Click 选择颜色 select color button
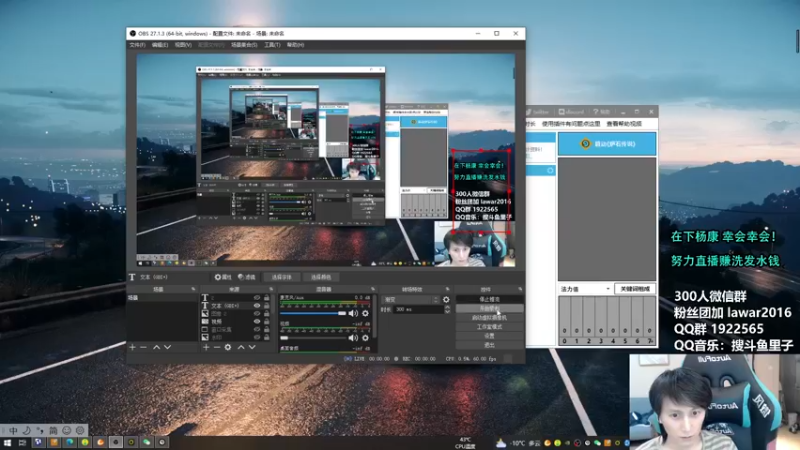The width and height of the screenshot is (800, 450). click(321, 277)
